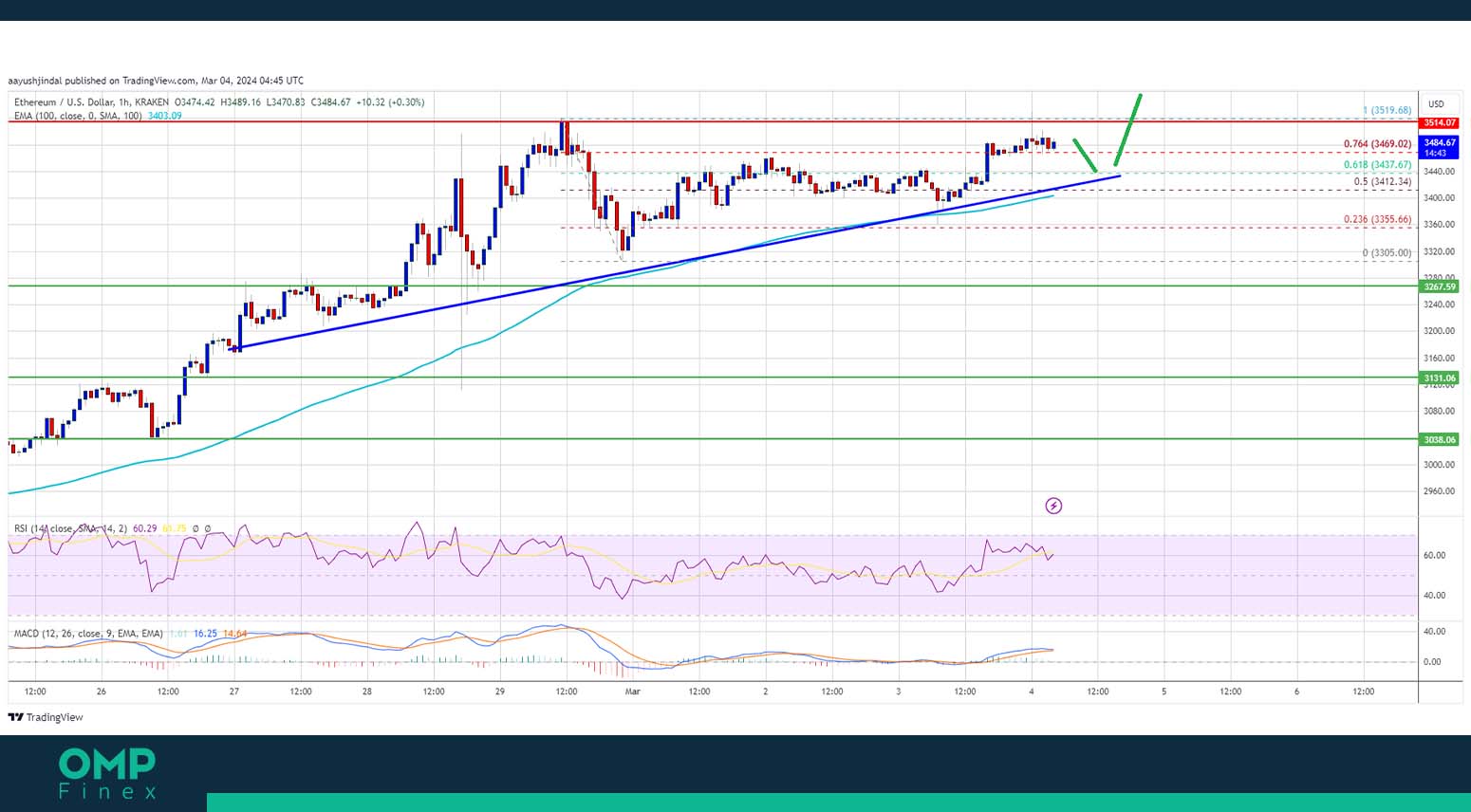Click the TradingView logo at bottom left
The image size is (1471, 812).
[47, 717]
